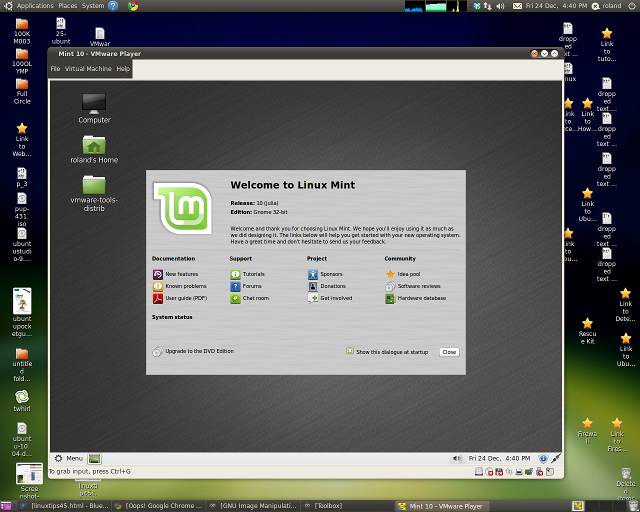Open the Software reviews link

(x=419, y=286)
